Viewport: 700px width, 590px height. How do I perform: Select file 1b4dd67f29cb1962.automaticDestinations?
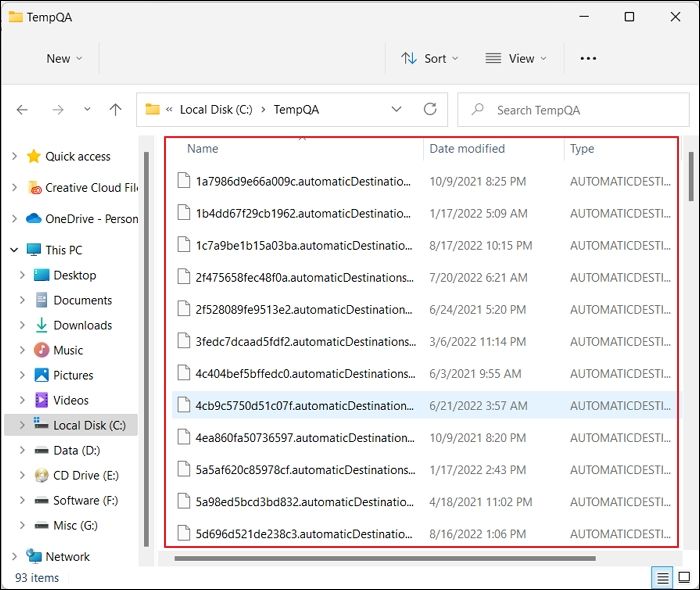click(303, 214)
